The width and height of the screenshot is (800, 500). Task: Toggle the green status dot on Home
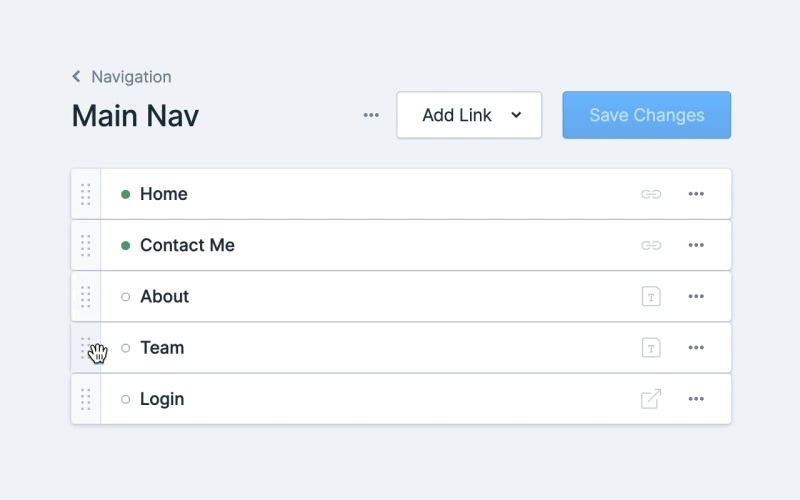(125, 194)
